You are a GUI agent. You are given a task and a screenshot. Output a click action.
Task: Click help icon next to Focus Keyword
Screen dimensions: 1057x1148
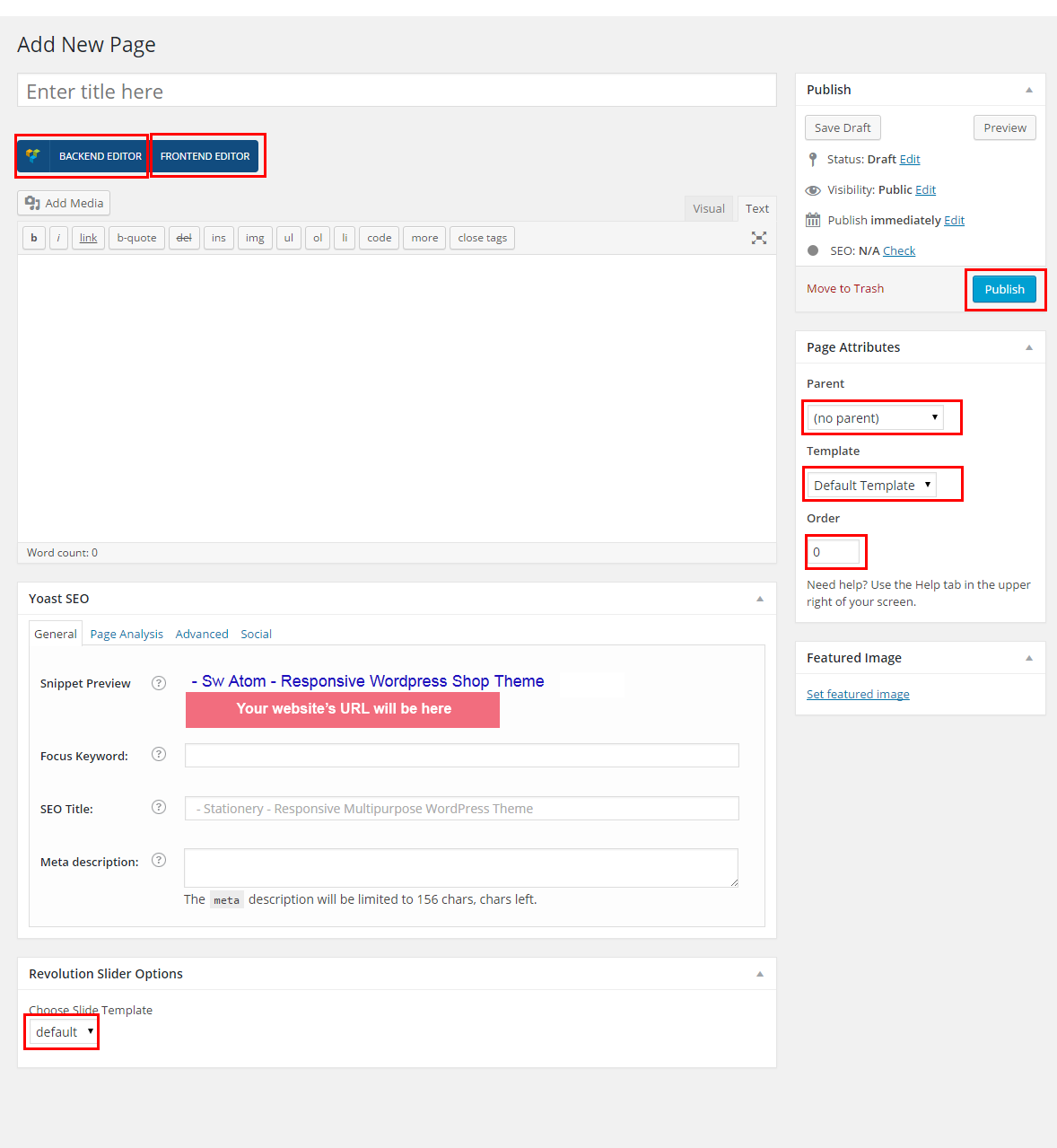pyautogui.click(x=159, y=754)
